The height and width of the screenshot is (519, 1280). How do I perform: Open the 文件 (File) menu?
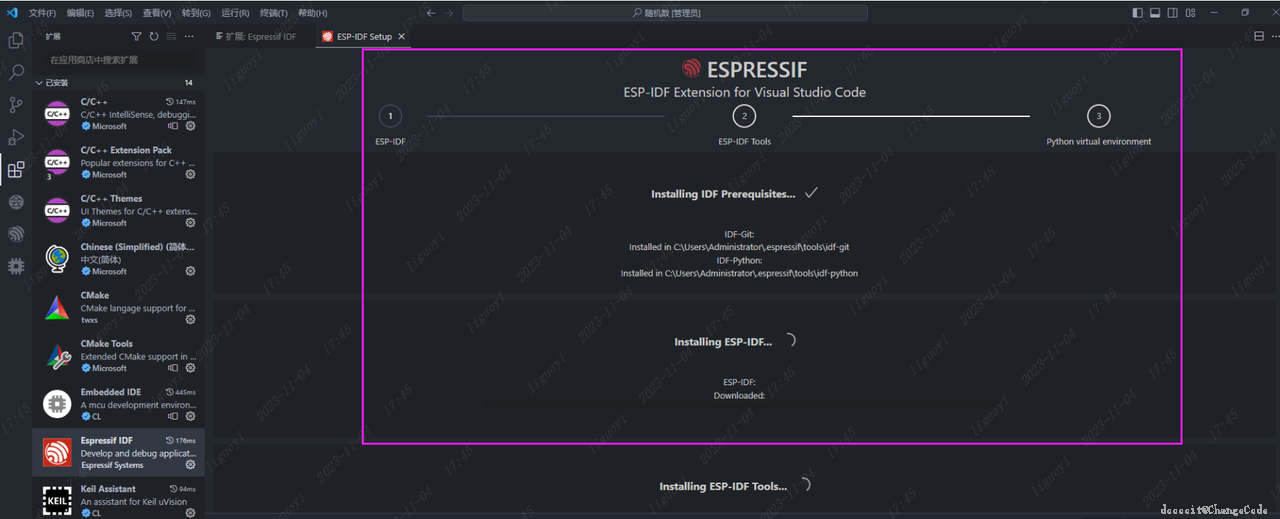coord(42,13)
